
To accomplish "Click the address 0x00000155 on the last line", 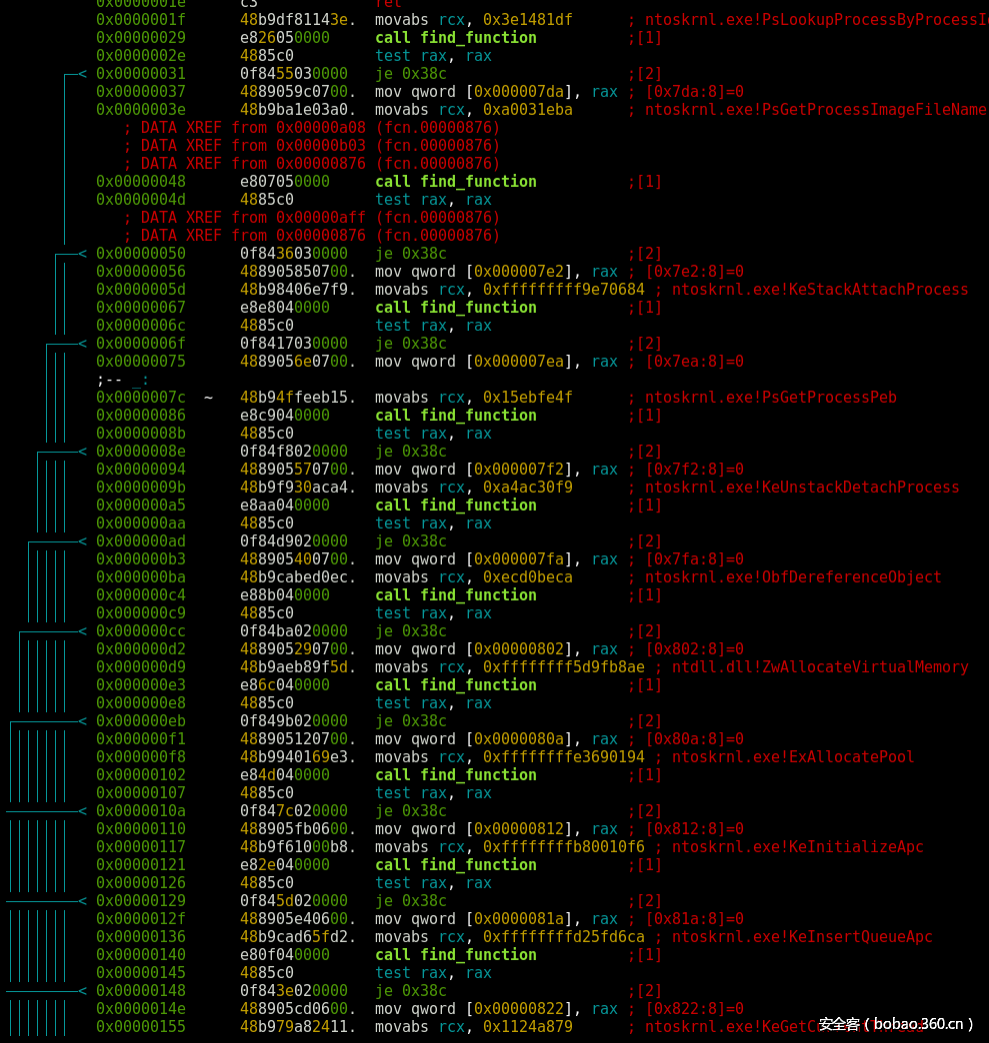I will pos(140,1027).
